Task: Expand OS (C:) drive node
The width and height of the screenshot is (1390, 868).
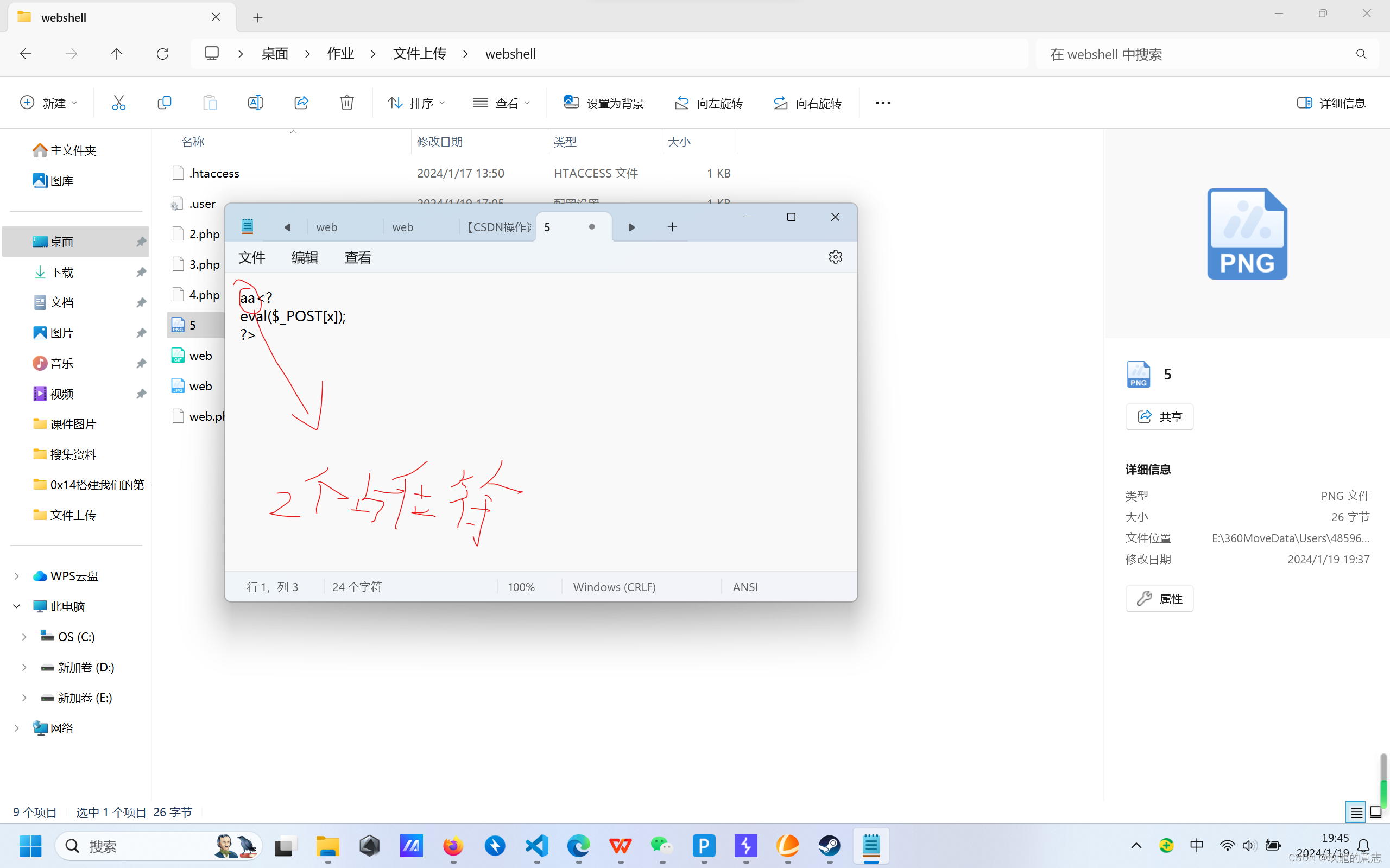Action: click(x=24, y=637)
